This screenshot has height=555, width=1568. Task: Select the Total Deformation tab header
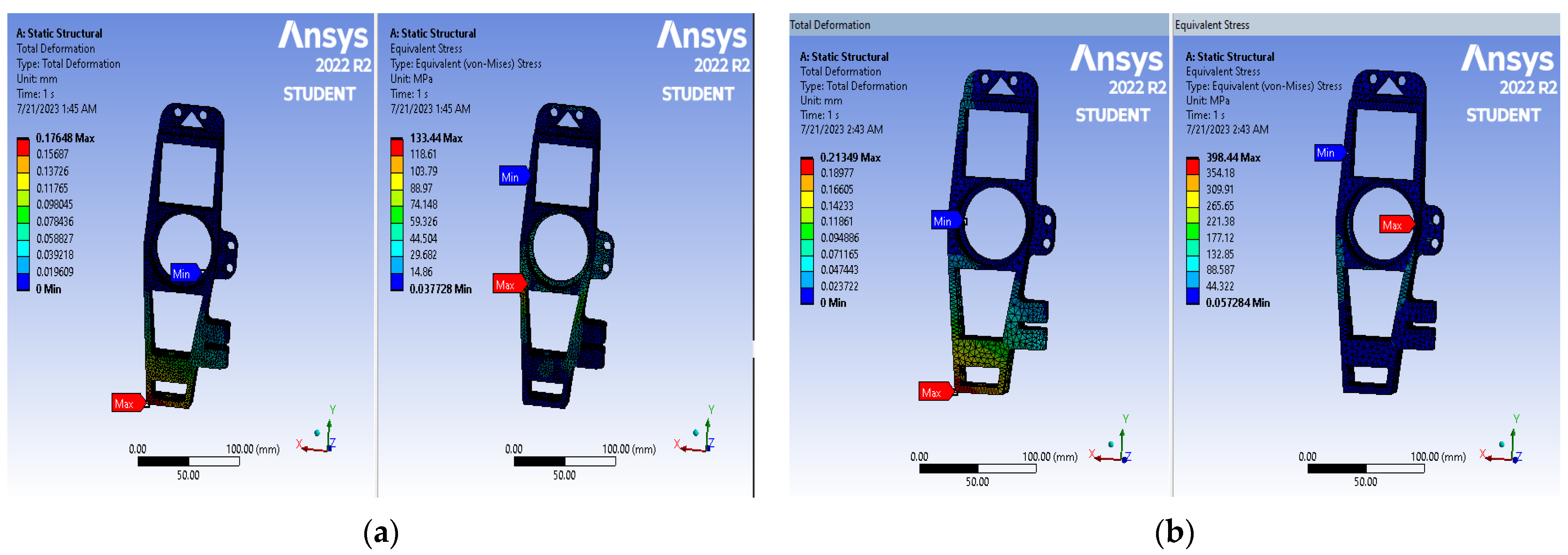[830, 25]
